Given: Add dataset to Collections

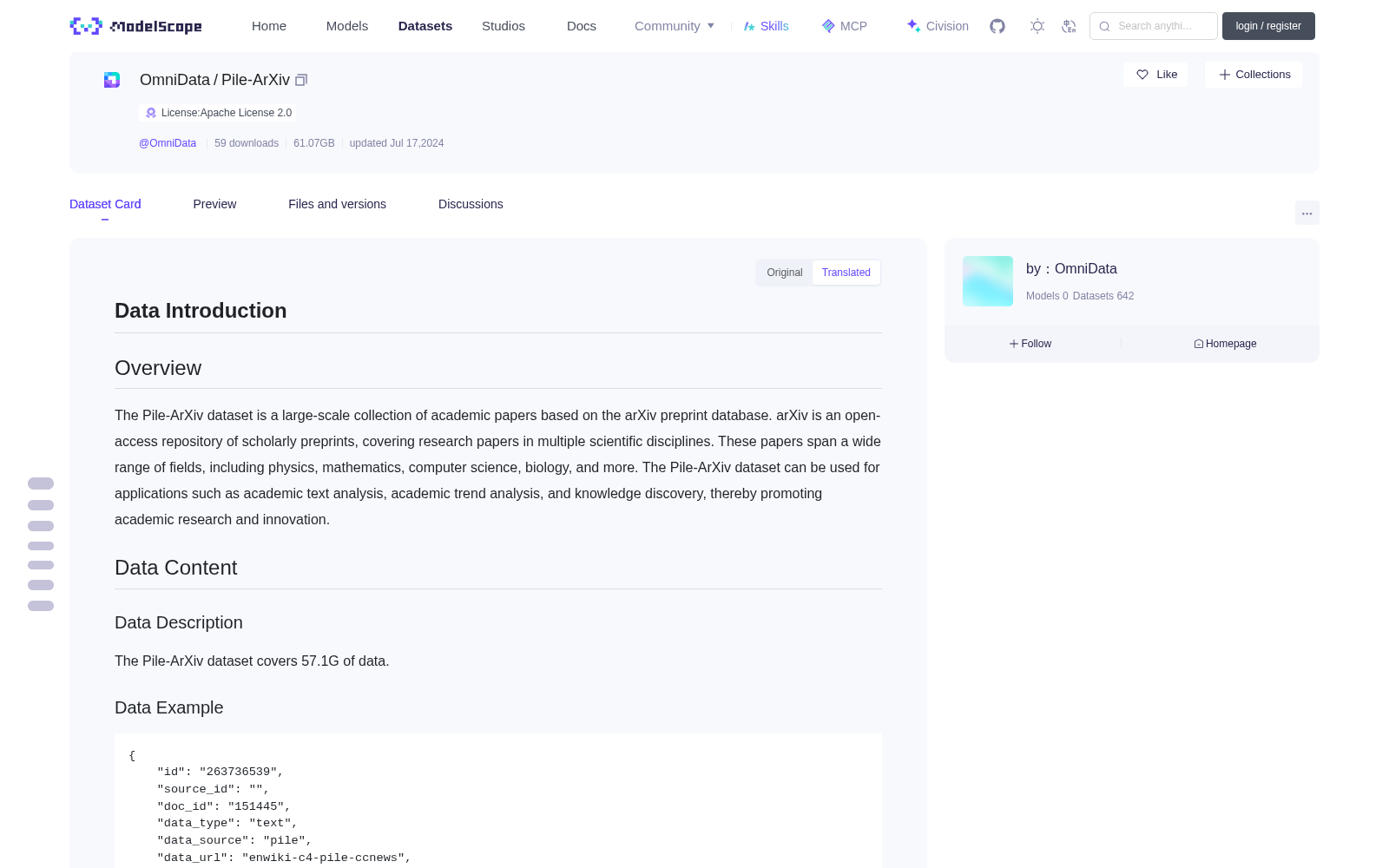Looking at the screenshot, I should click(1254, 75).
